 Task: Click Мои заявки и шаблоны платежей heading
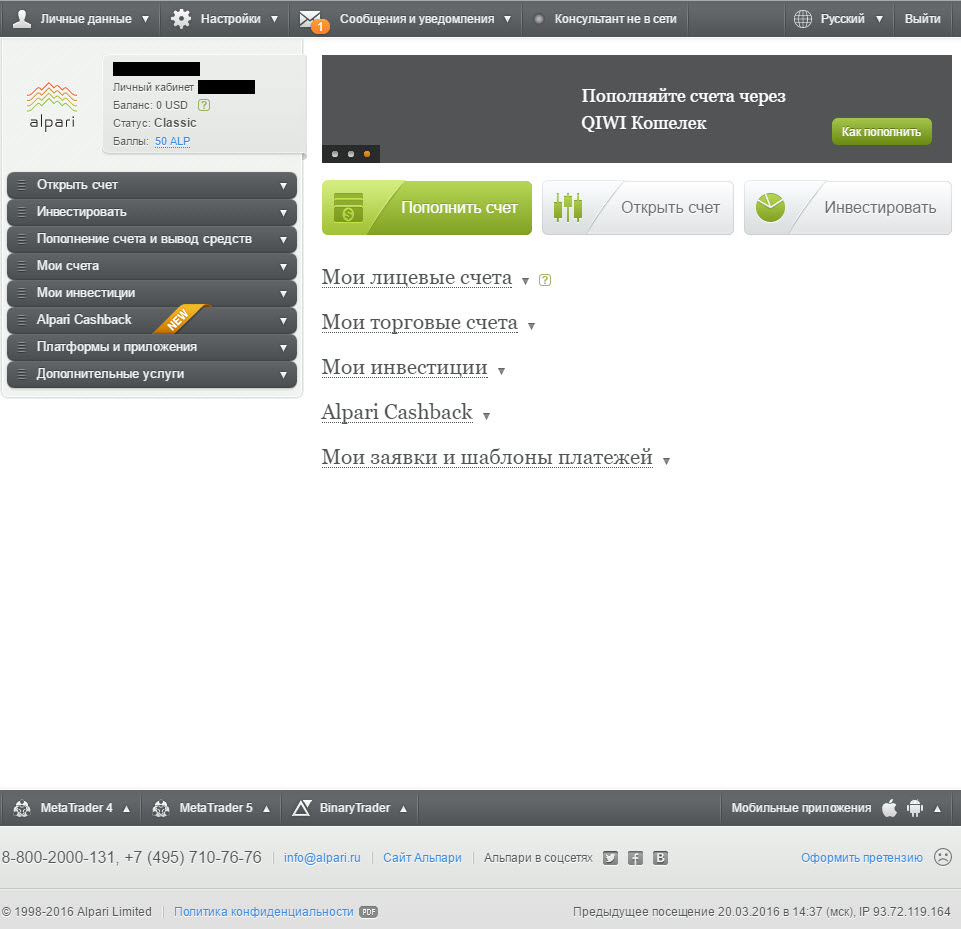pyautogui.click(x=487, y=457)
